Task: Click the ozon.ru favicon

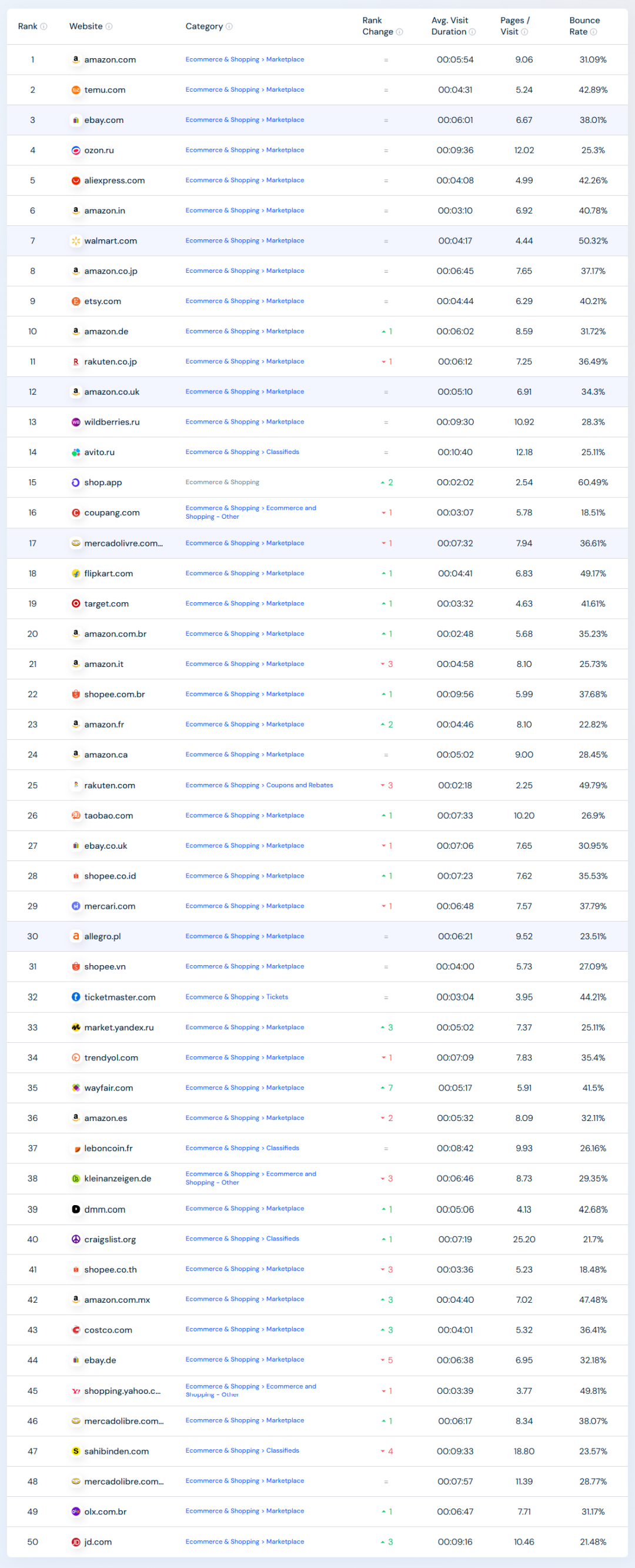Action: [x=76, y=151]
